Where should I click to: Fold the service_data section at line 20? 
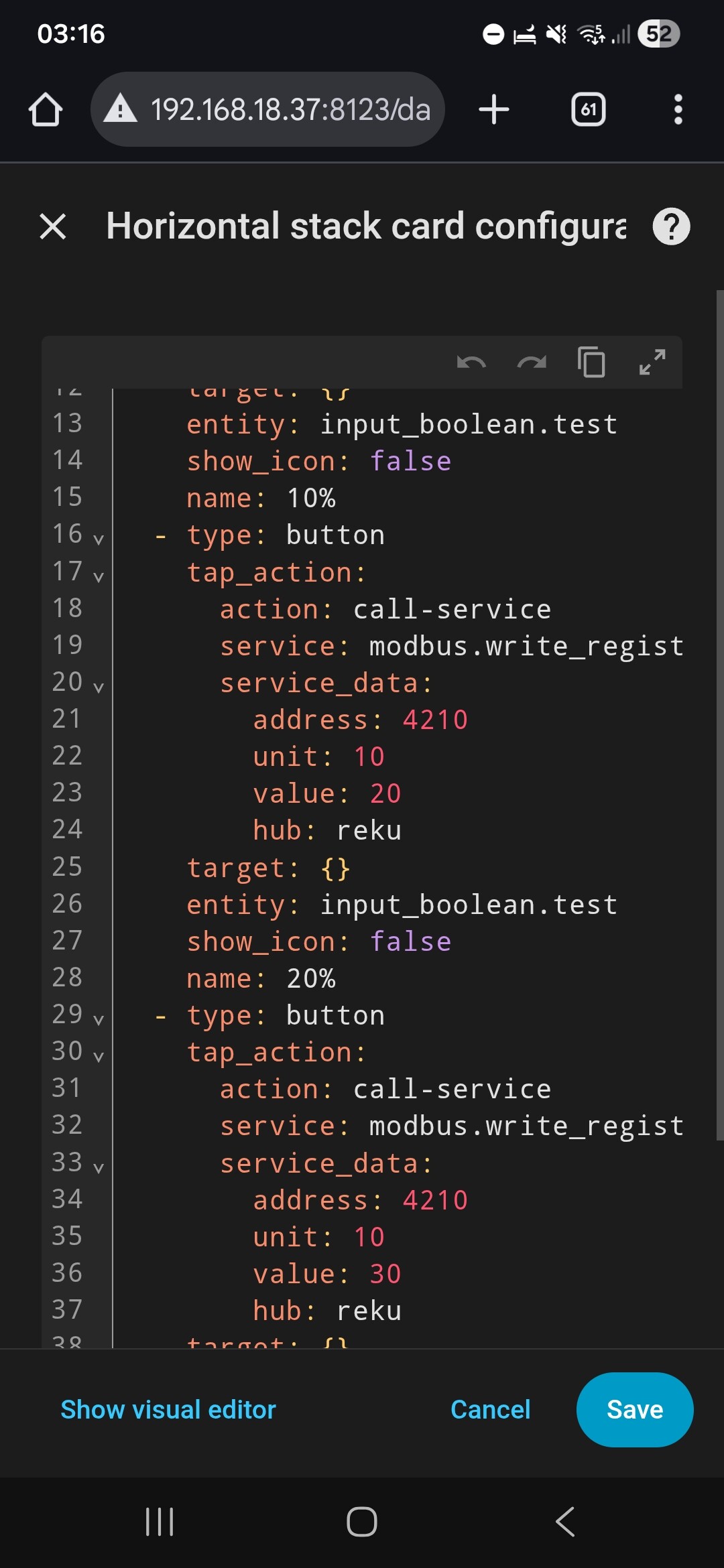99,687
